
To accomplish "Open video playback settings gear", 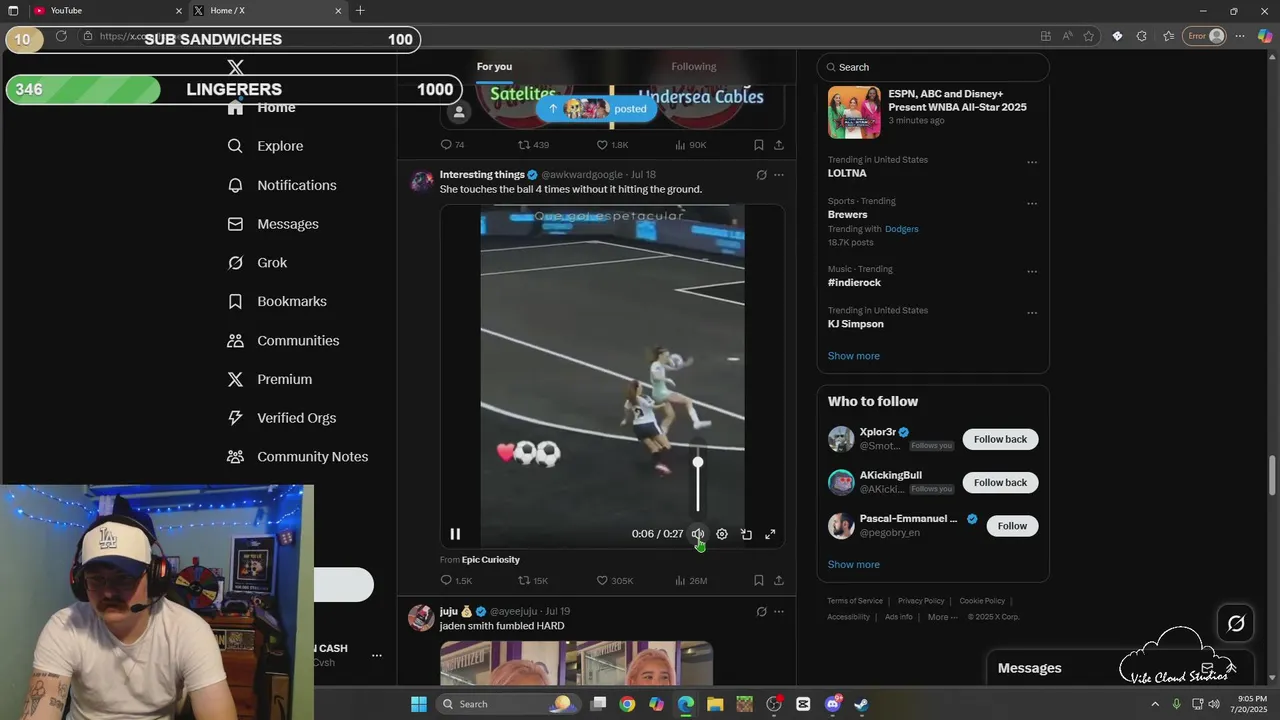I will point(722,534).
